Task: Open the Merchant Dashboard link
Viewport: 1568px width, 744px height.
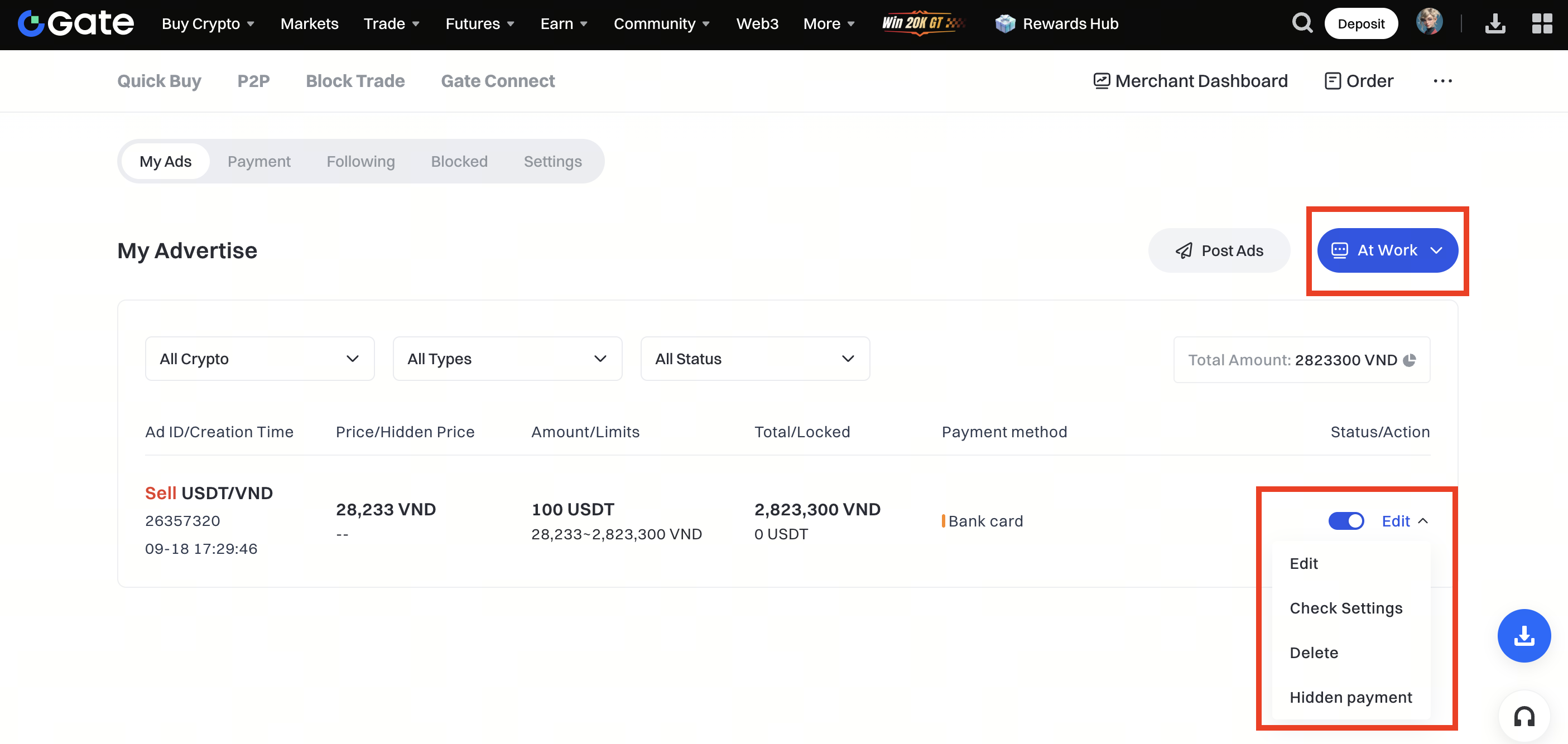Action: (1191, 81)
